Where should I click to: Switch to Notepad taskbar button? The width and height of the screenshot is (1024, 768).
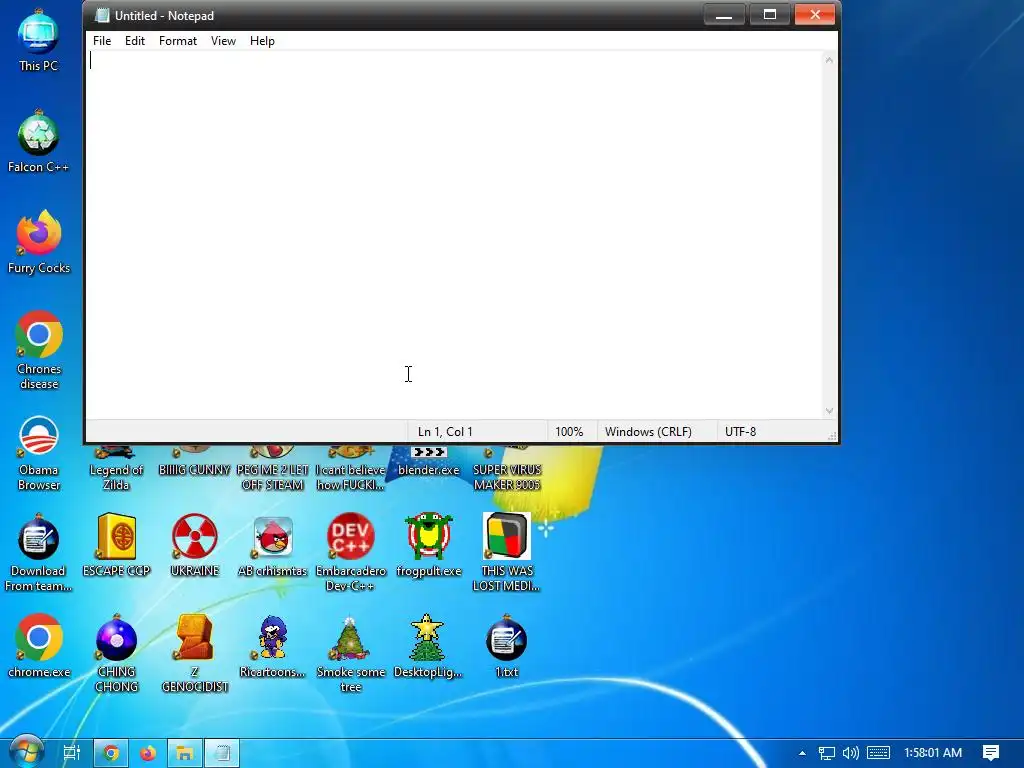pos(222,753)
